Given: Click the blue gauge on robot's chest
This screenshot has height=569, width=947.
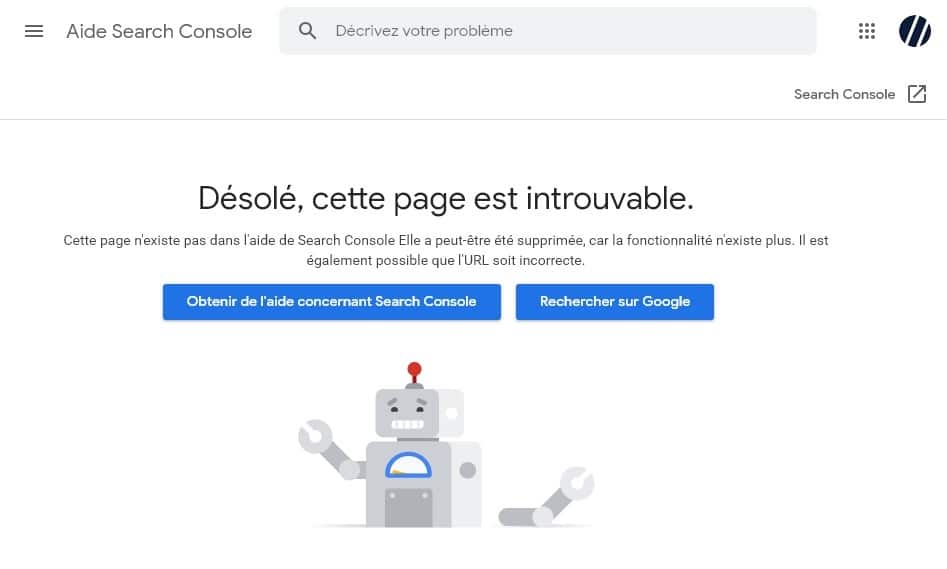Looking at the screenshot, I should tap(408, 465).
